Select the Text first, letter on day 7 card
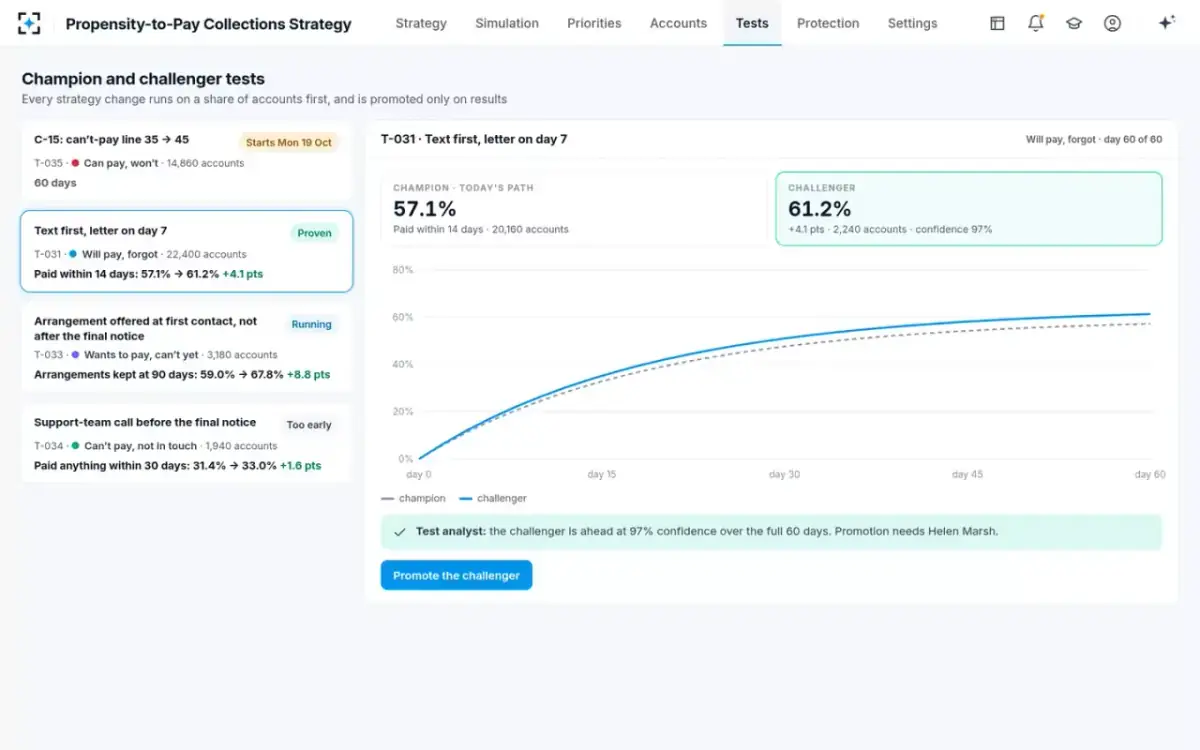The width and height of the screenshot is (1200, 750). coord(186,251)
